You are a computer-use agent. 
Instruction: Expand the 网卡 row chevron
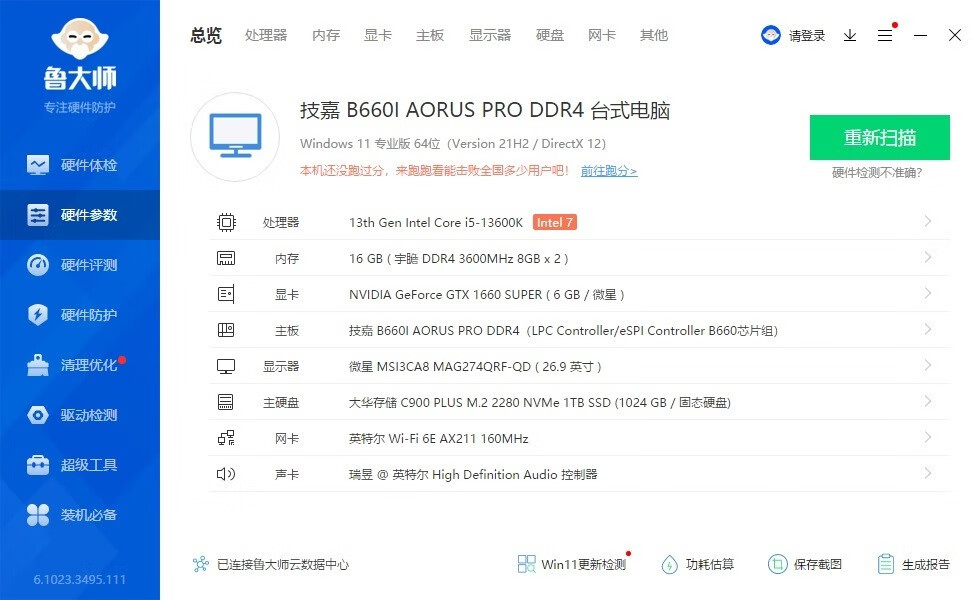point(928,437)
